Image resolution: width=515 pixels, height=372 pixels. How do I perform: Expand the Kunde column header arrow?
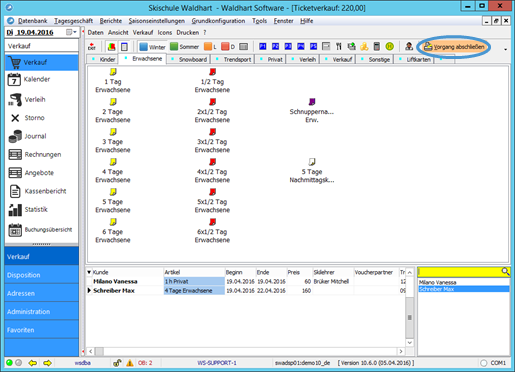tap(89, 272)
